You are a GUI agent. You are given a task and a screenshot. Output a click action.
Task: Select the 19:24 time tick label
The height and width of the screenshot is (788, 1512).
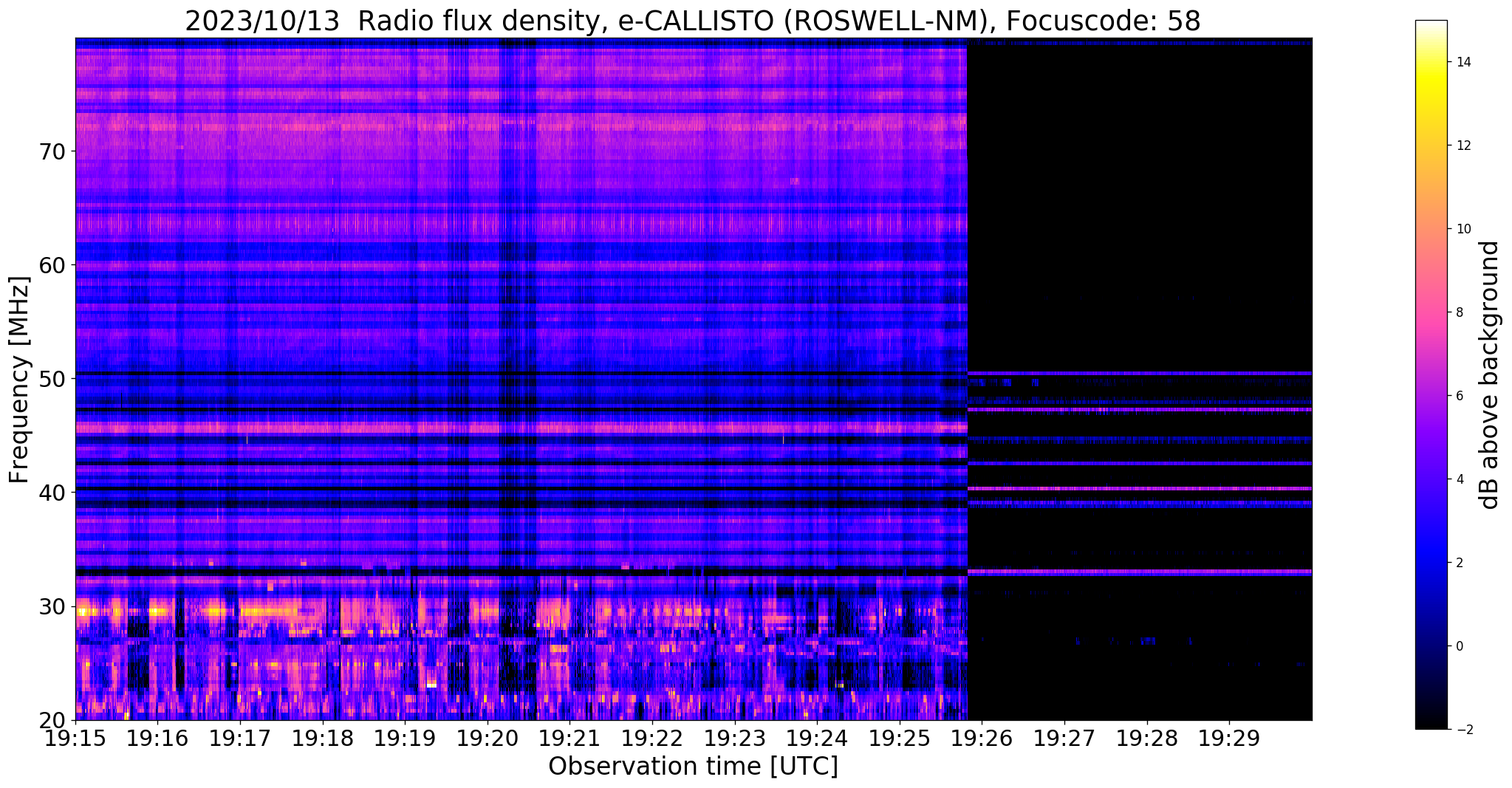[817, 738]
